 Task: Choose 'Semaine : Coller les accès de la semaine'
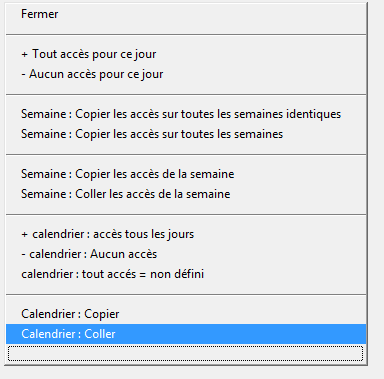click(x=186, y=194)
